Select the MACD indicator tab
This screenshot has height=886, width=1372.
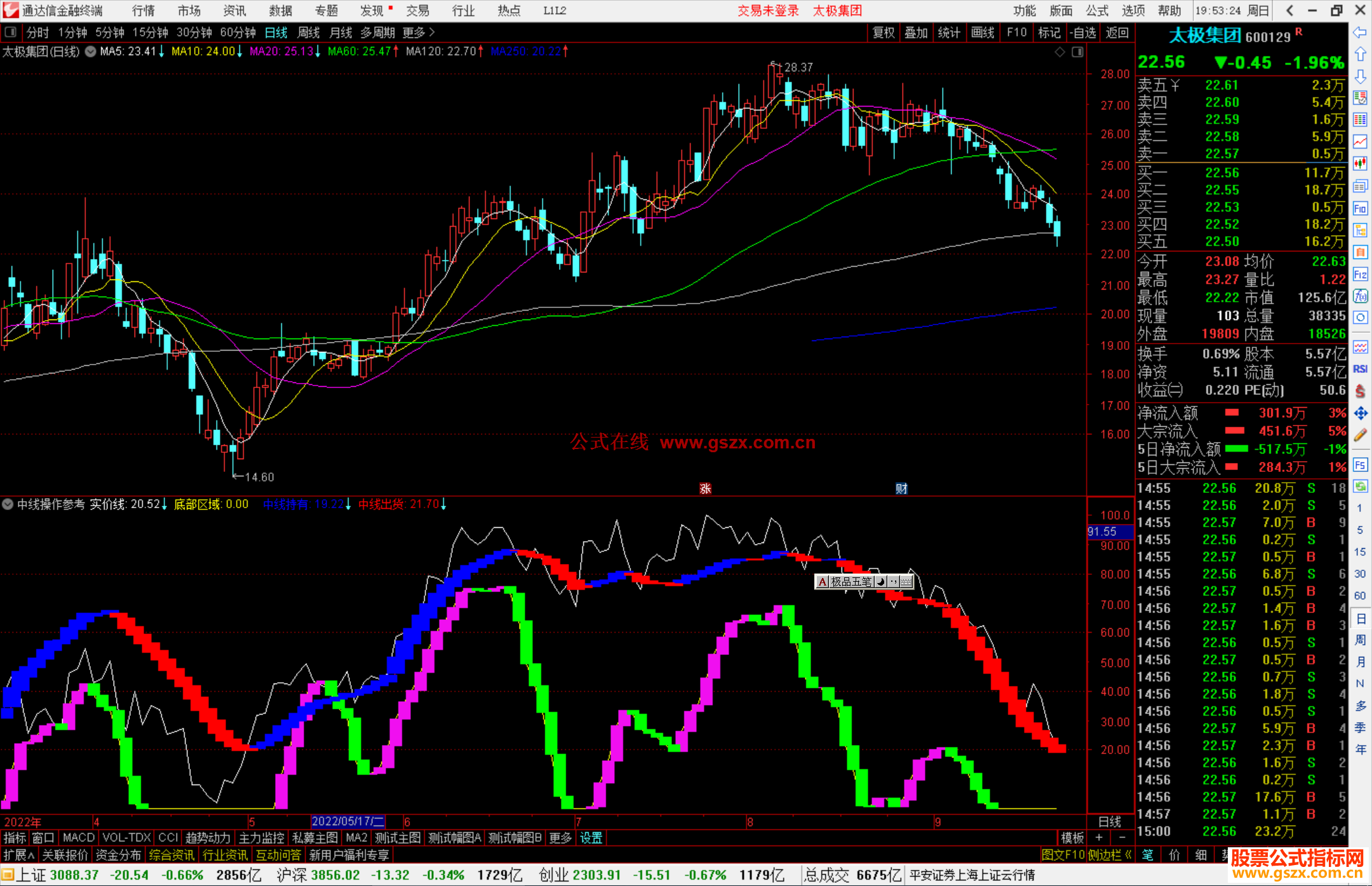pos(79,838)
